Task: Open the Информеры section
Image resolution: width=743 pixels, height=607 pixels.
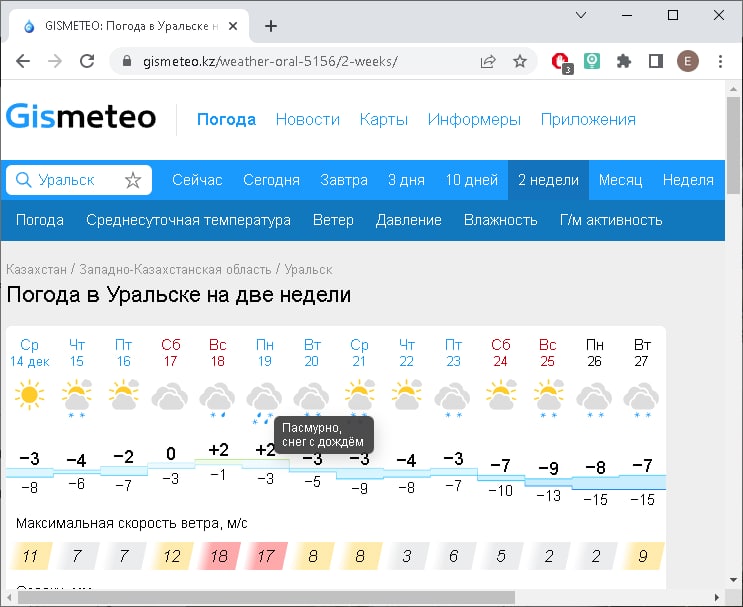Action: point(474,119)
